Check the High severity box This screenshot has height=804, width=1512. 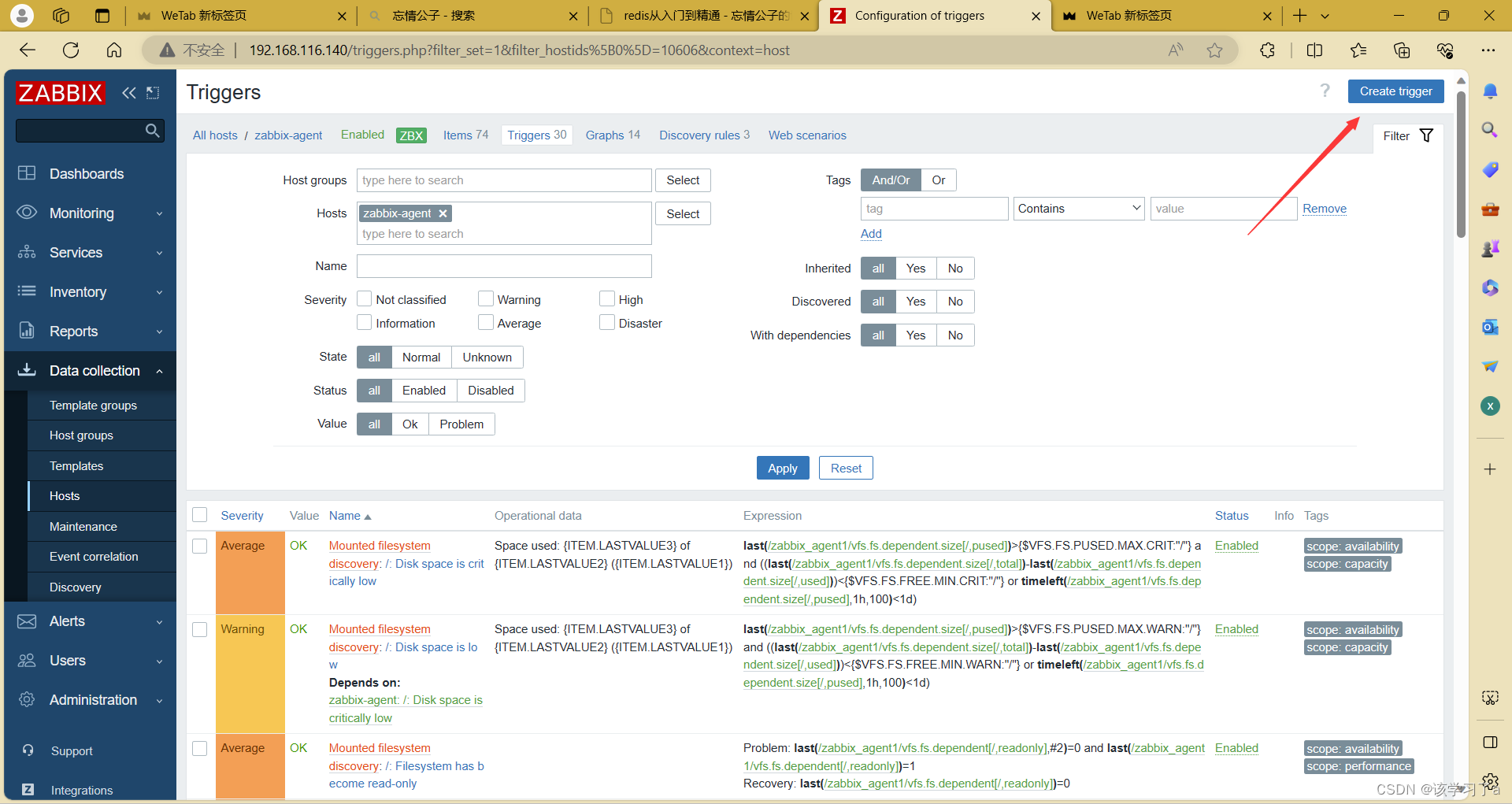(x=607, y=299)
